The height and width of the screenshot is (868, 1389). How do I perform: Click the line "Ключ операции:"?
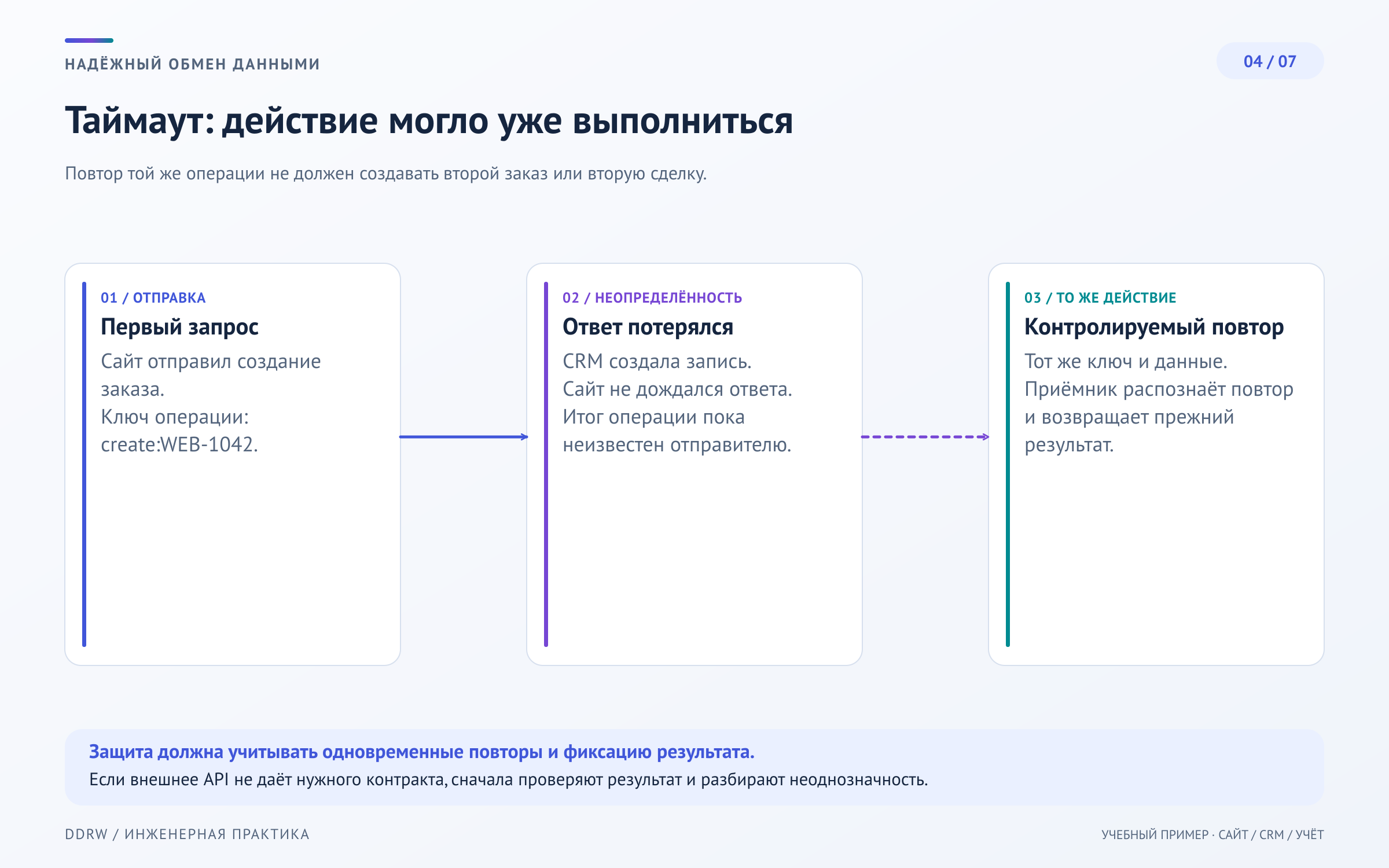[x=175, y=417]
